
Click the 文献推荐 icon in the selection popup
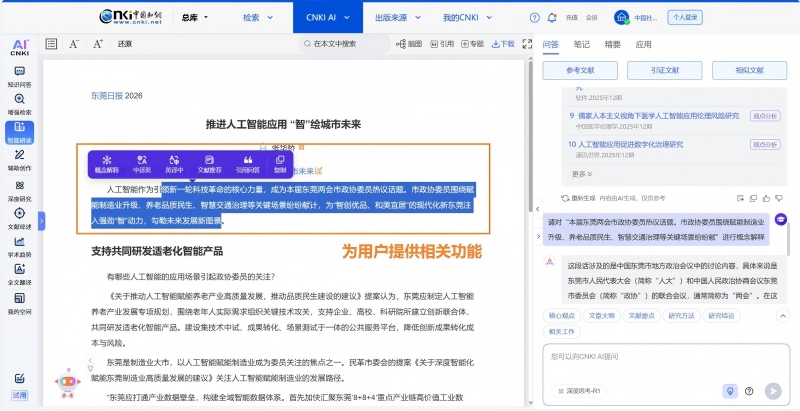(209, 163)
